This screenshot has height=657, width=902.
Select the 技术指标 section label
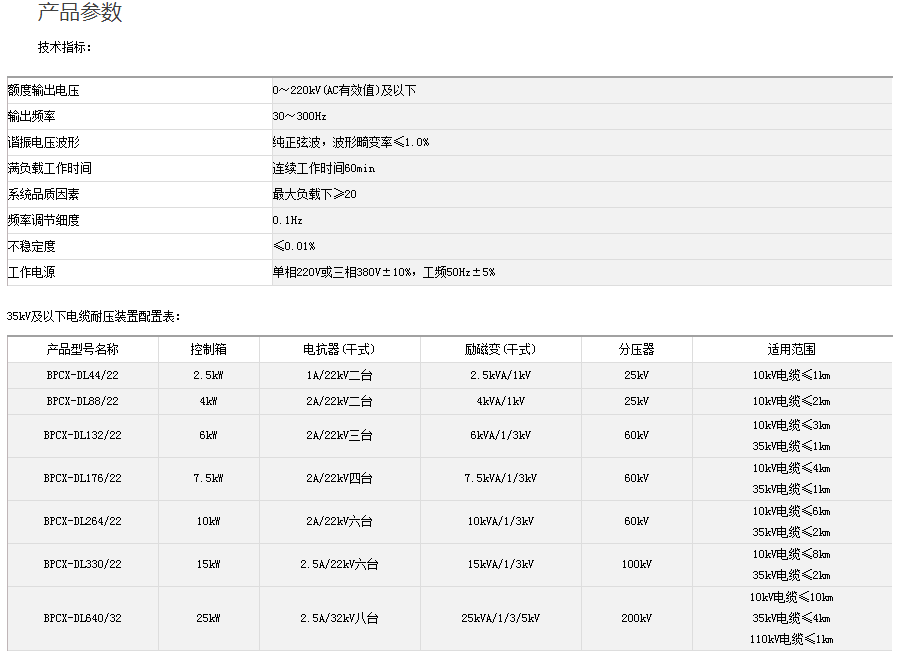[x=65, y=47]
